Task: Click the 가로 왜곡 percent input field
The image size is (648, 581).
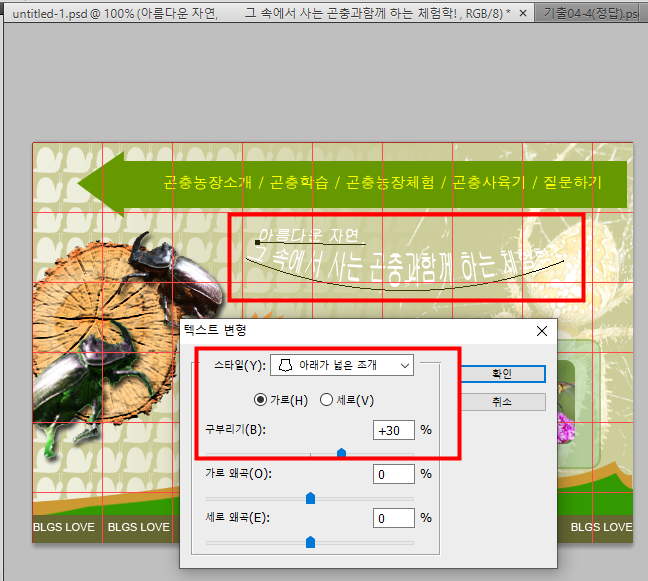Action: tap(393, 474)
